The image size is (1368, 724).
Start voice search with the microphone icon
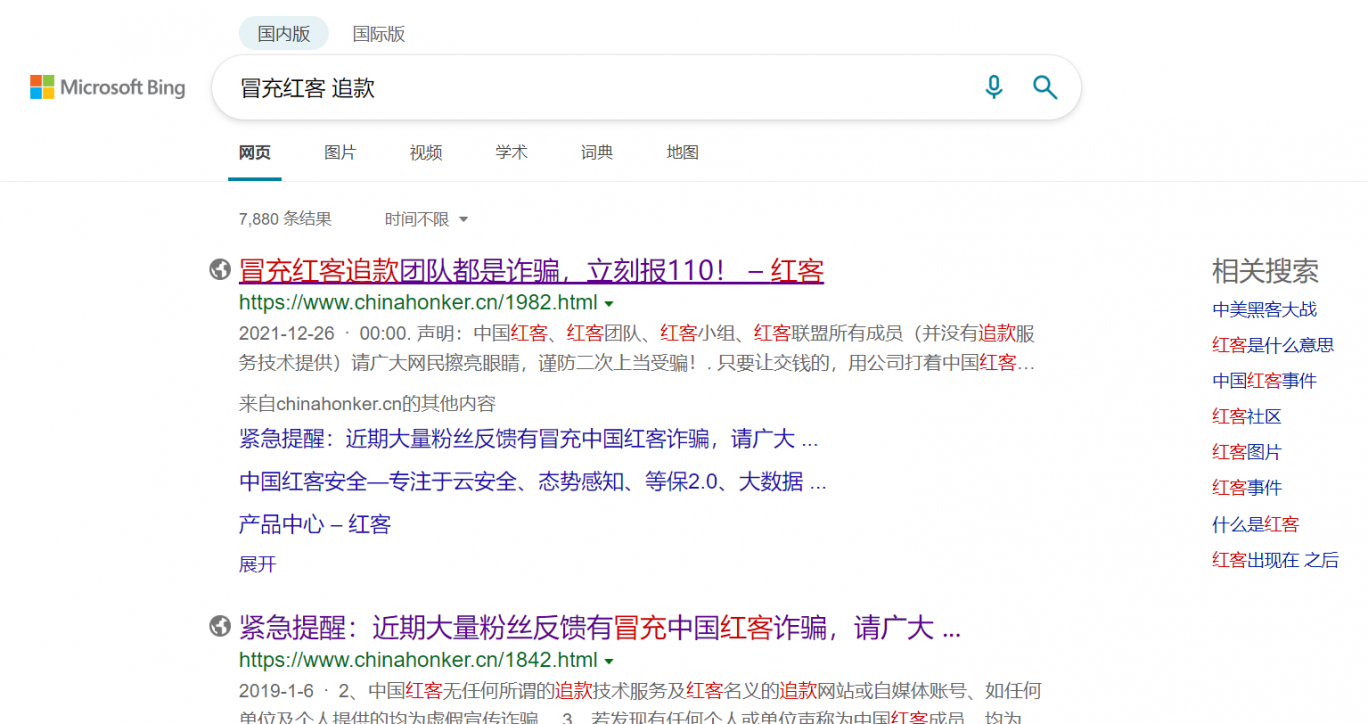[x=993, y=88]
